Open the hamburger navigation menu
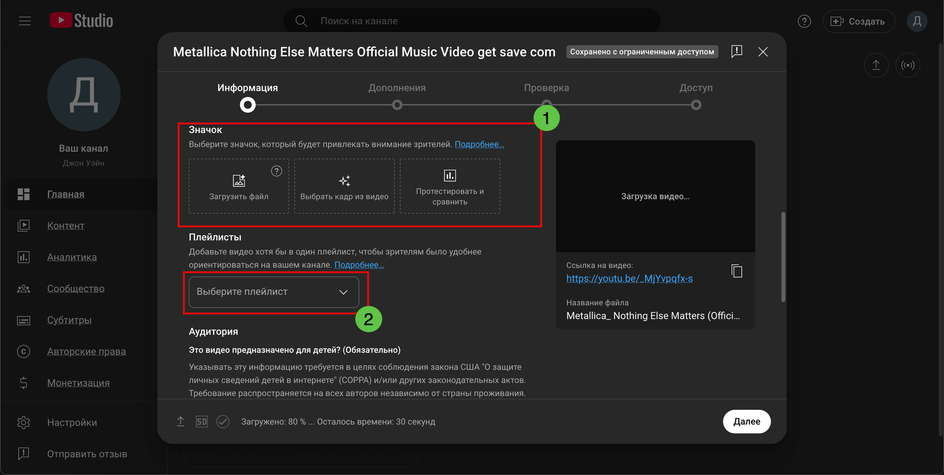The width and height of the screenshot is (944, 475). 25,21
